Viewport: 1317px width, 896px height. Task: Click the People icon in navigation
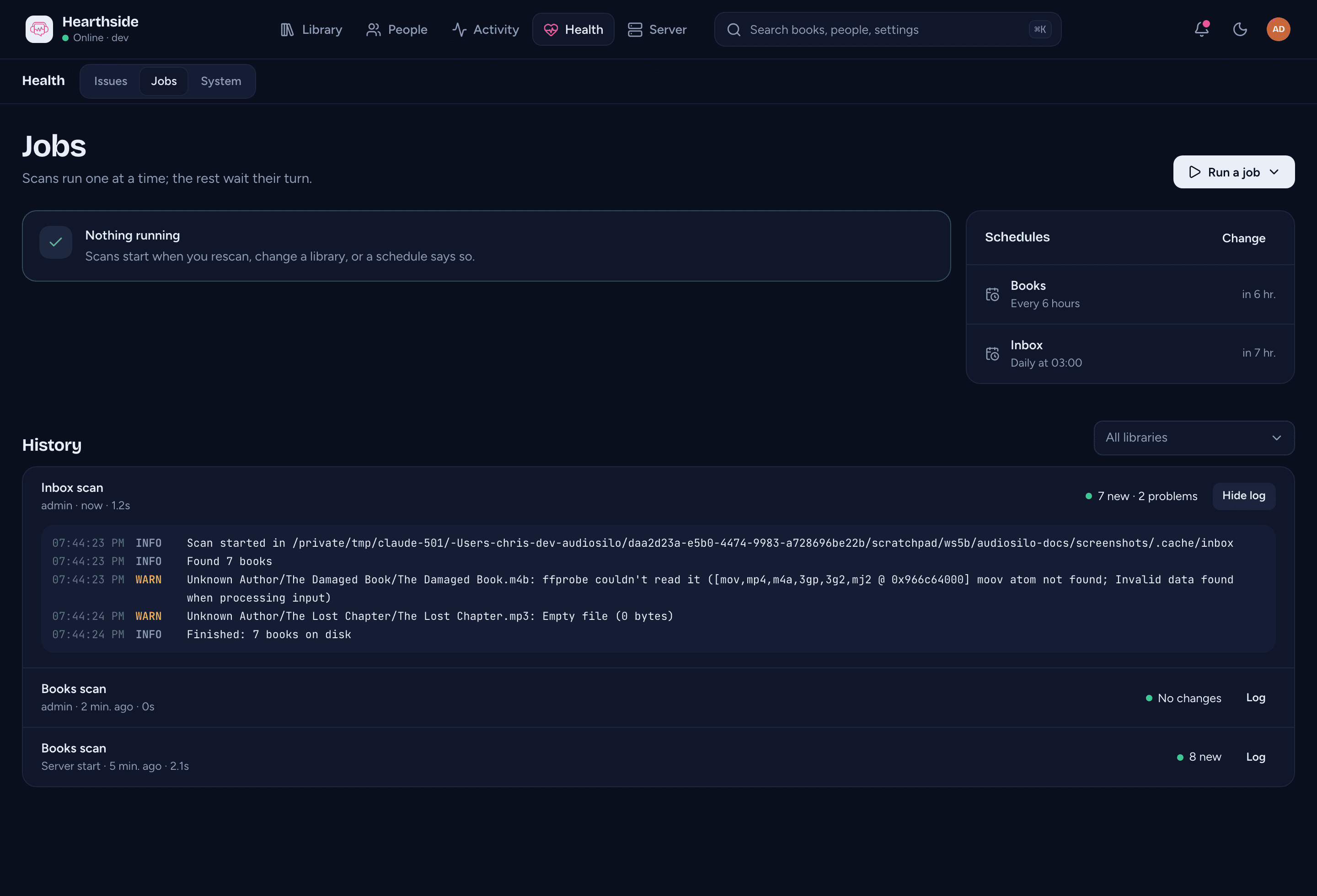[x=374, y=29]
